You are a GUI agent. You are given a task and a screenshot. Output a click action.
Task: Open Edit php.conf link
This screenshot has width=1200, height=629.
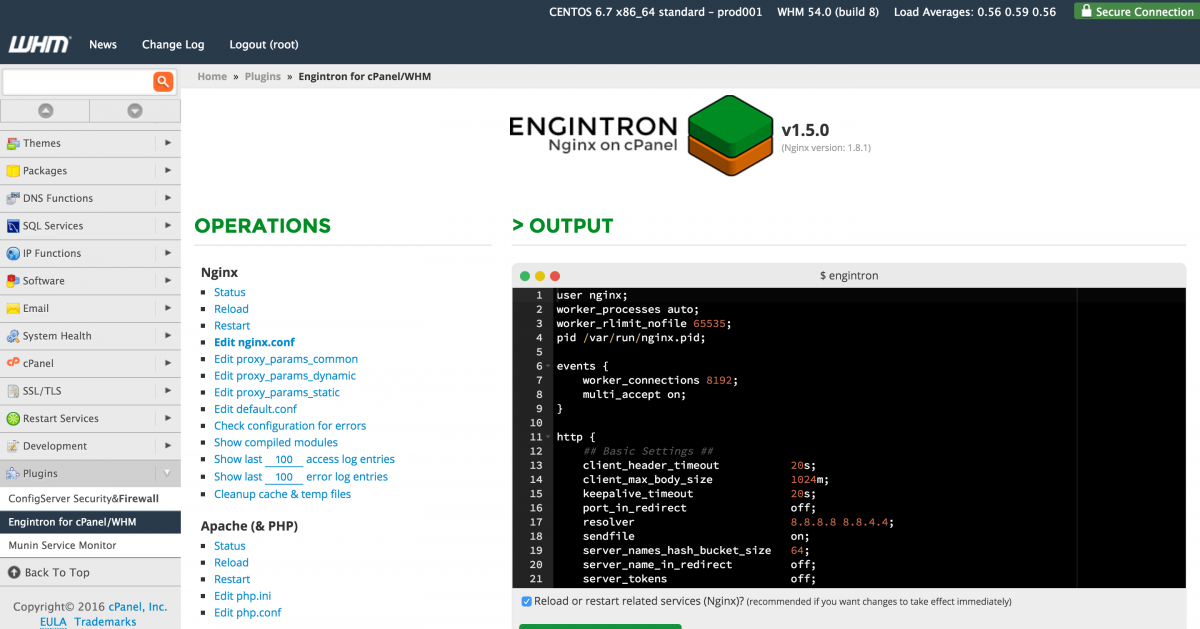(x=248, y=613)
